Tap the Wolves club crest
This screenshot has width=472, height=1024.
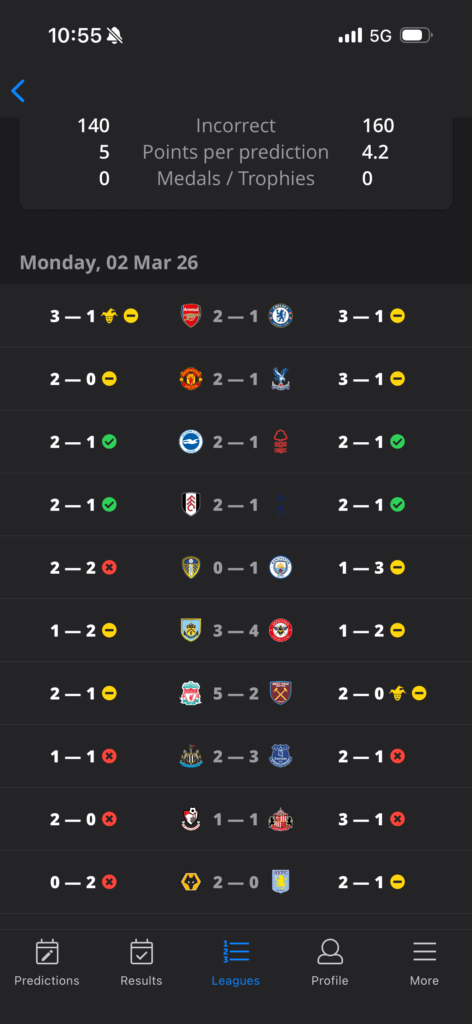(191, 882)
